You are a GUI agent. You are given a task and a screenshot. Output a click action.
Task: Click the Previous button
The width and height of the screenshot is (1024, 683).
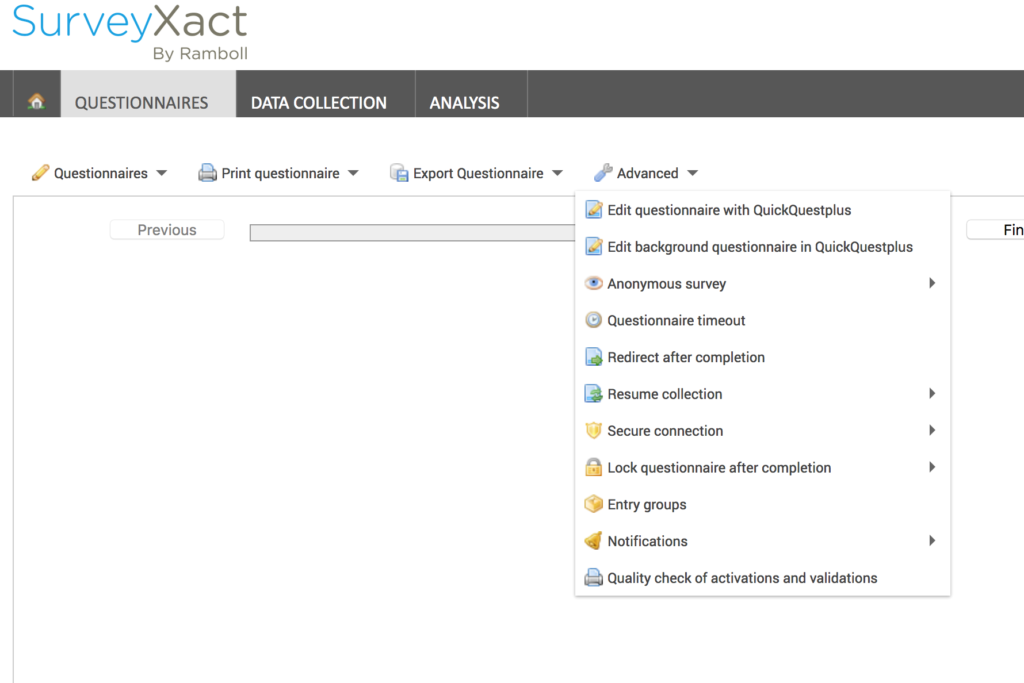167,230
